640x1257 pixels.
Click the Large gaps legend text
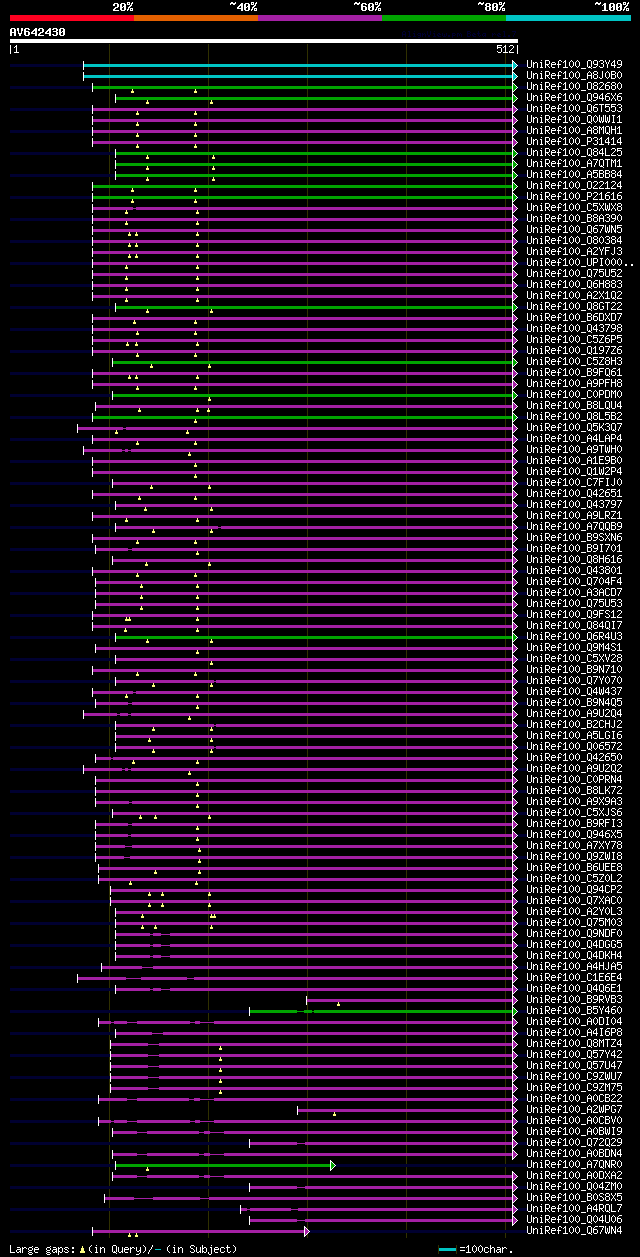point(123,1249)
